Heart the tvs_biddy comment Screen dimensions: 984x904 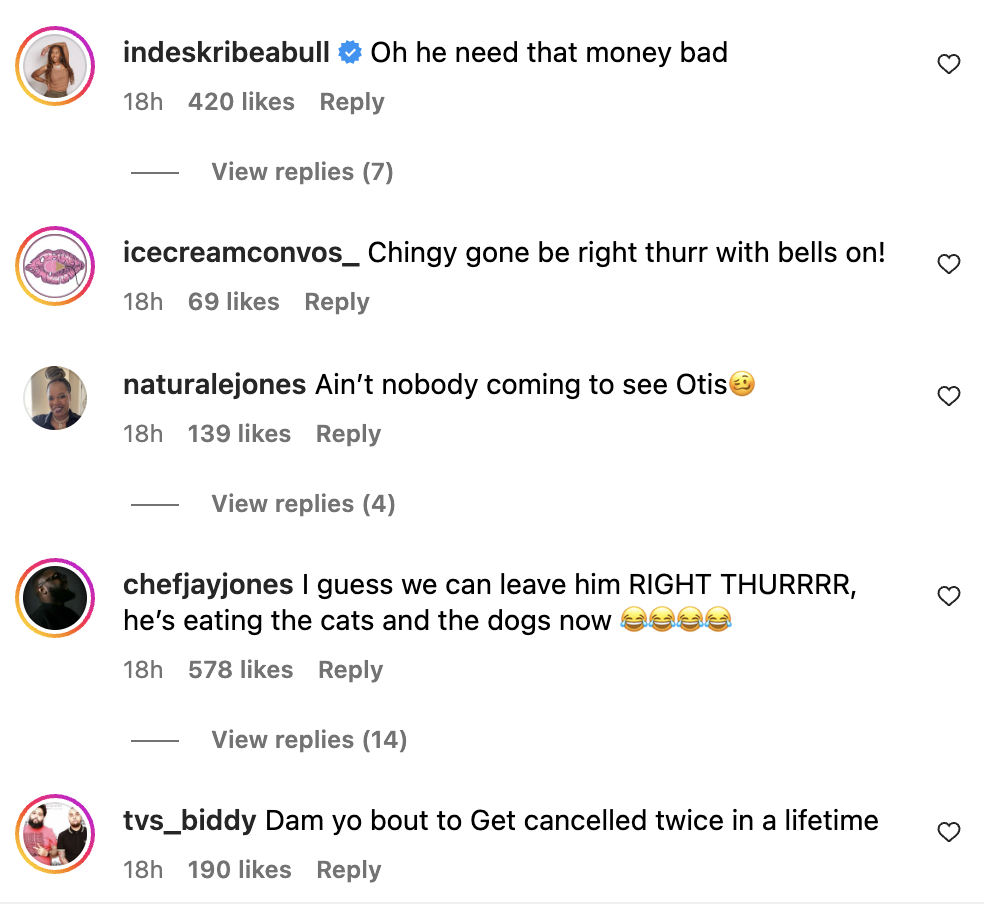(948, 832)
